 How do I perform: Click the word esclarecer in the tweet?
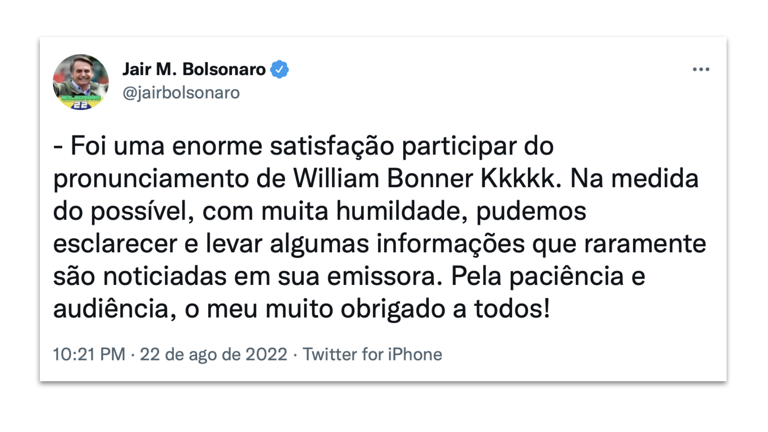[x=115, y=244]
